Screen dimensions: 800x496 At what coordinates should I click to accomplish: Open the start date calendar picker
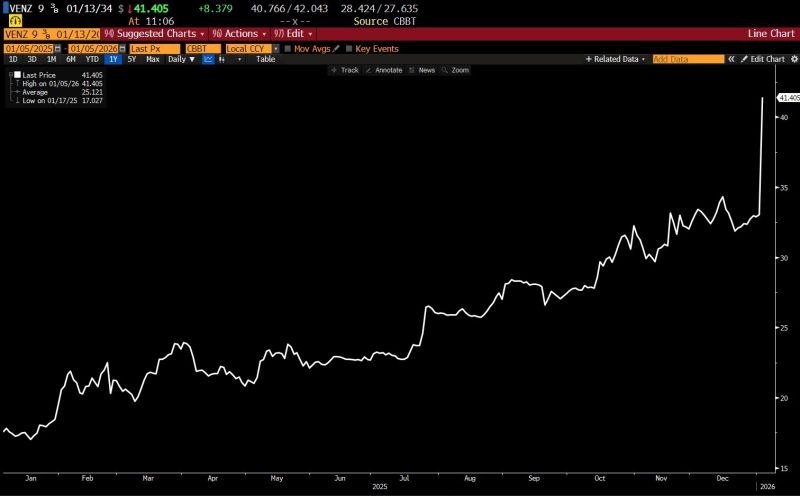point(58,48)
